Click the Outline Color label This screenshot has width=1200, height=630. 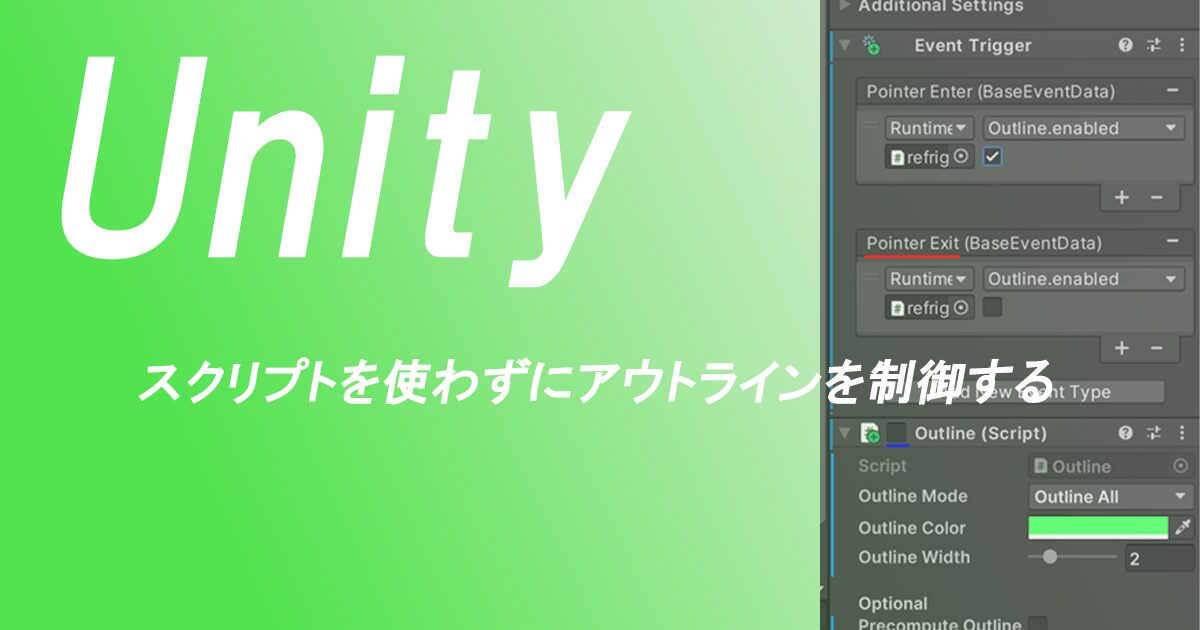(x=912, y=527)
